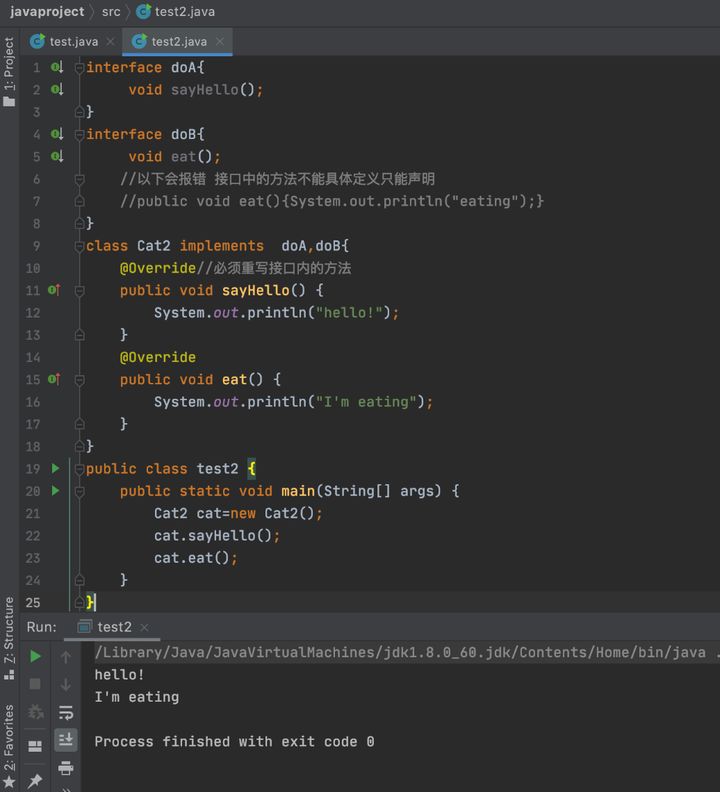This screenshot has width=720, height=792.
Task: Open the Project tool window
Action: point(9,72)
